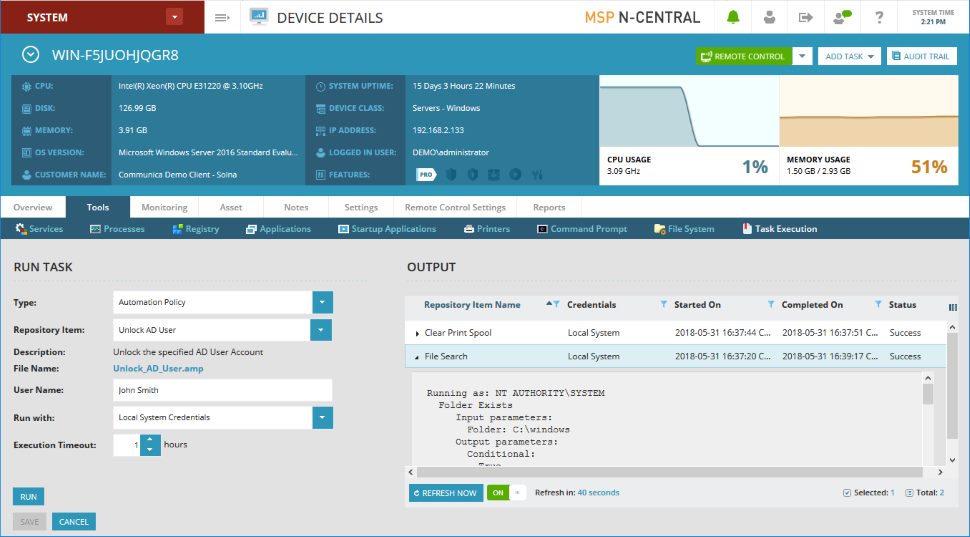970x537 pixels.
Task: Click the play-circle feature icon
Action: [x=515, y=174]
